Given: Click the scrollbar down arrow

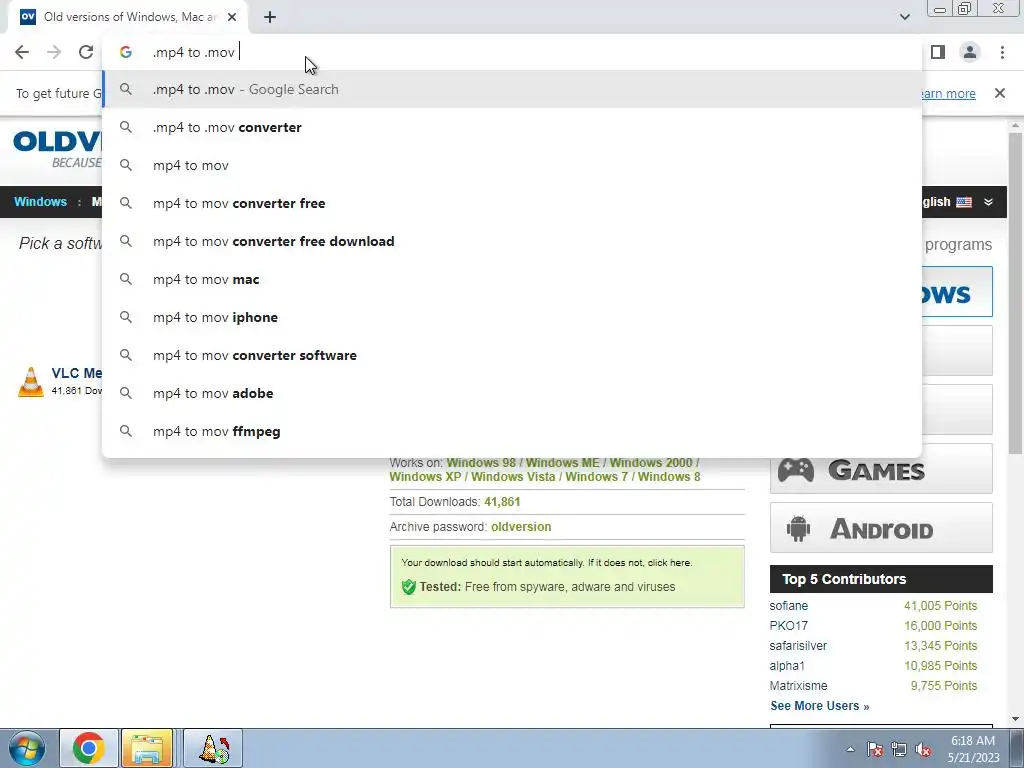Looking at the screenshot, I should point(1015,719).
